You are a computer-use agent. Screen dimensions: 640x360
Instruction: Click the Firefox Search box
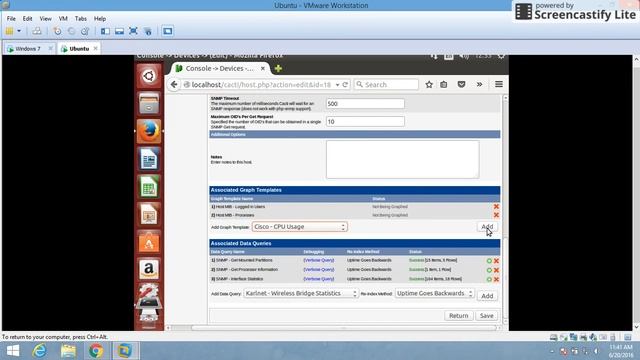tap(387, 84)
